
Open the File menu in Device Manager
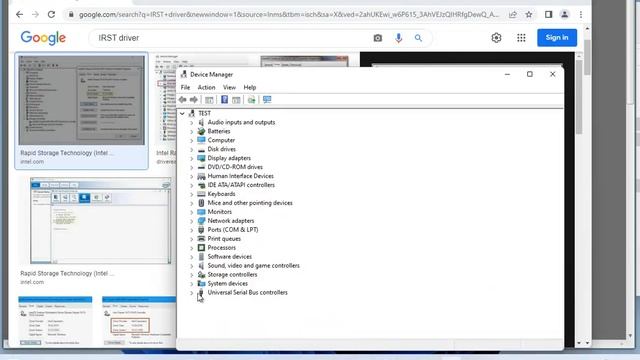(185, 87)
